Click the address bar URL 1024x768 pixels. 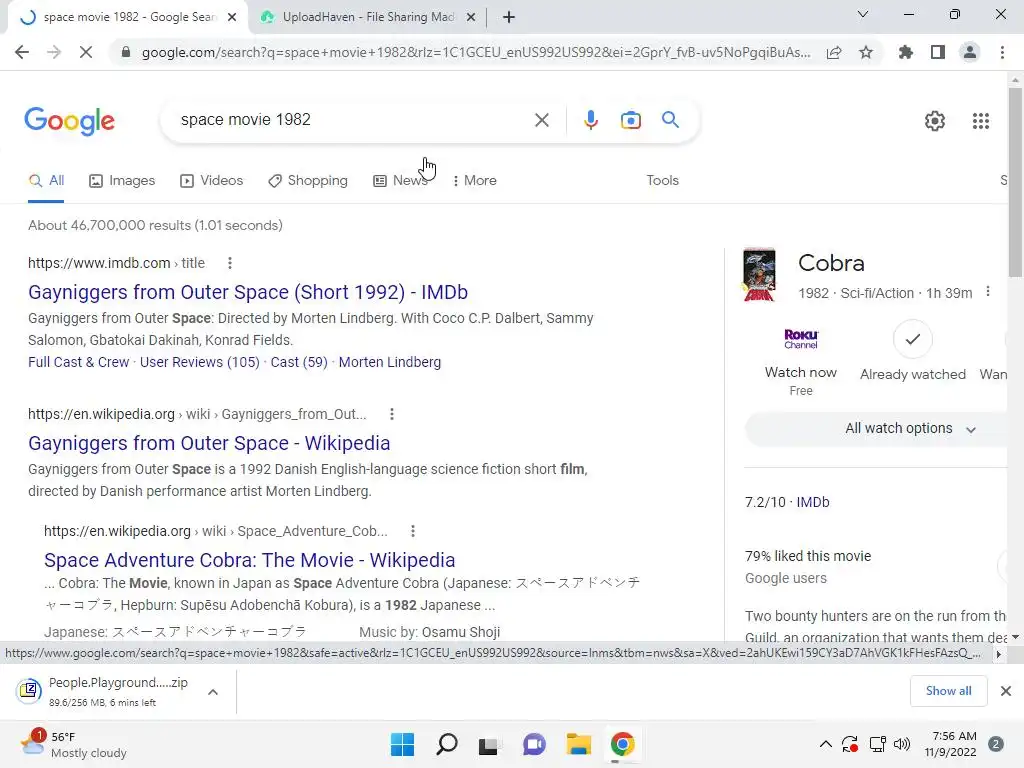coord(477,52)
